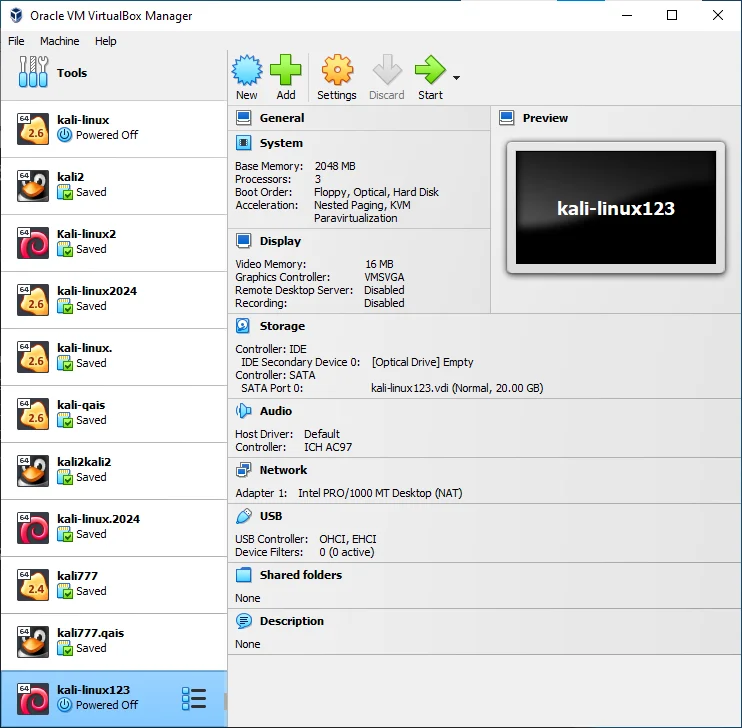Click the kali-linux123 OS icon
Viewport: 742px width, 728px height.
[x=33, y=699]
